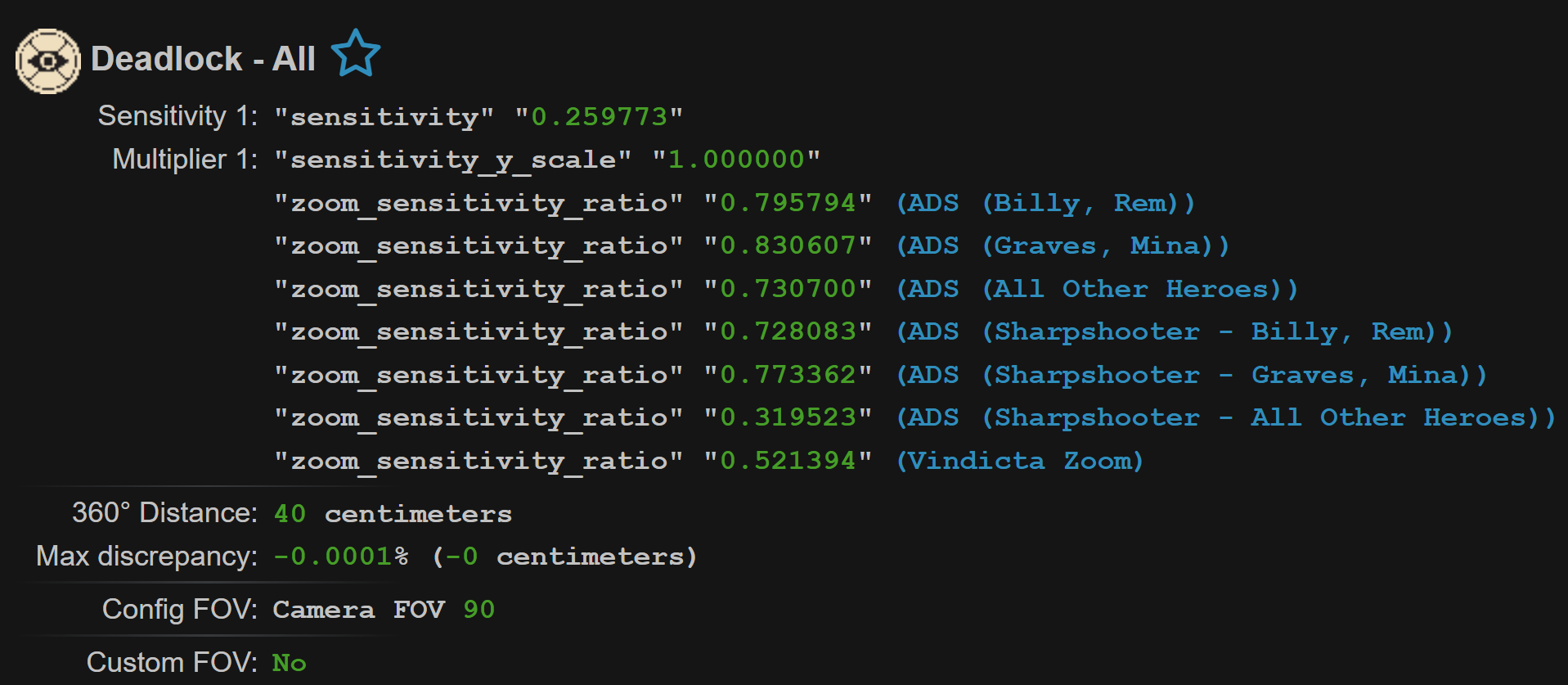Select zoom ratio value 0.773362

pyautogui.click(x=788, y=375)
